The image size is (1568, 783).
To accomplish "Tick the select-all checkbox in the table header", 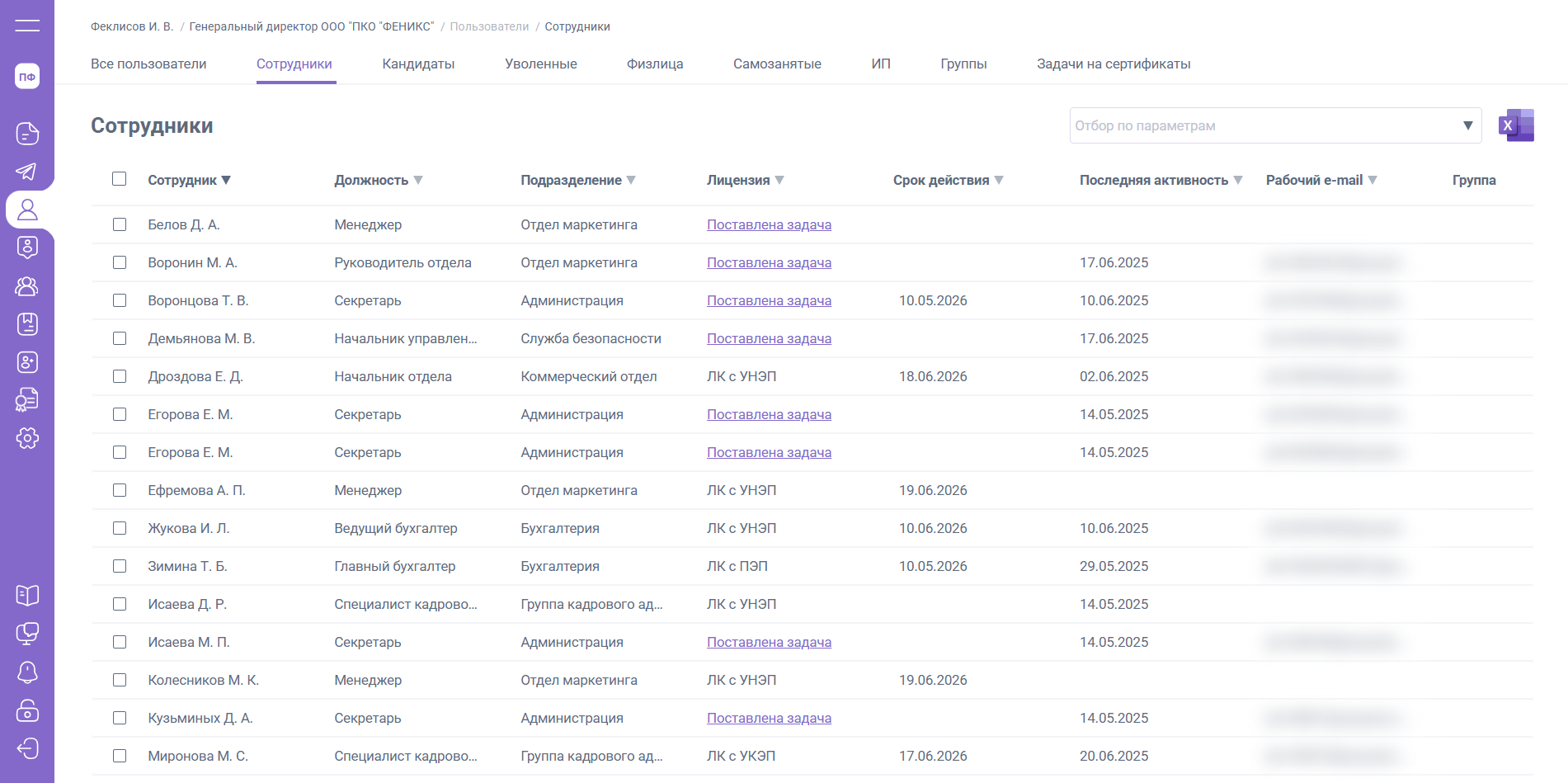I will click(x=120, y=179).
